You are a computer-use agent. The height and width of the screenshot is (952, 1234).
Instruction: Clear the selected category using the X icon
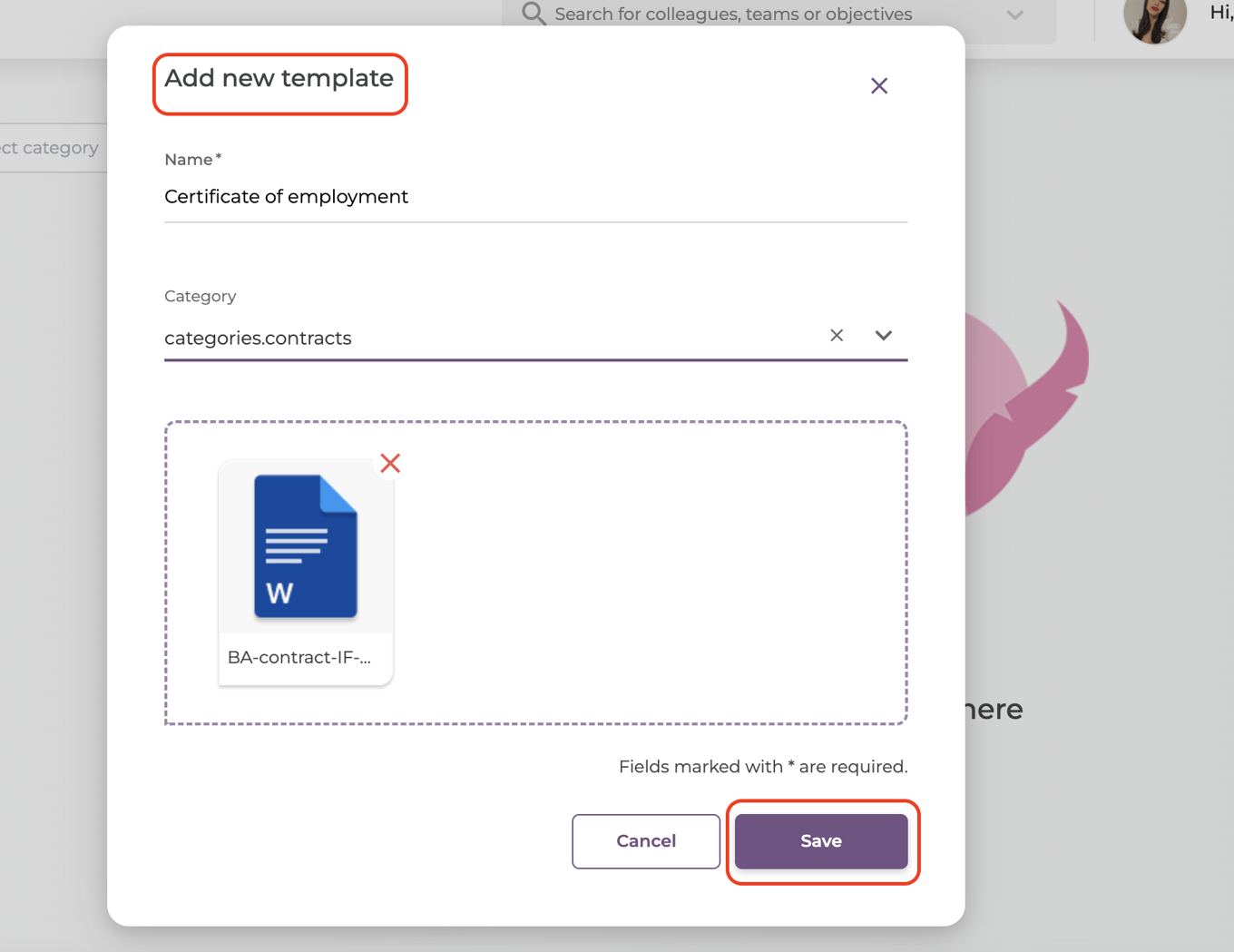point(836,335)
